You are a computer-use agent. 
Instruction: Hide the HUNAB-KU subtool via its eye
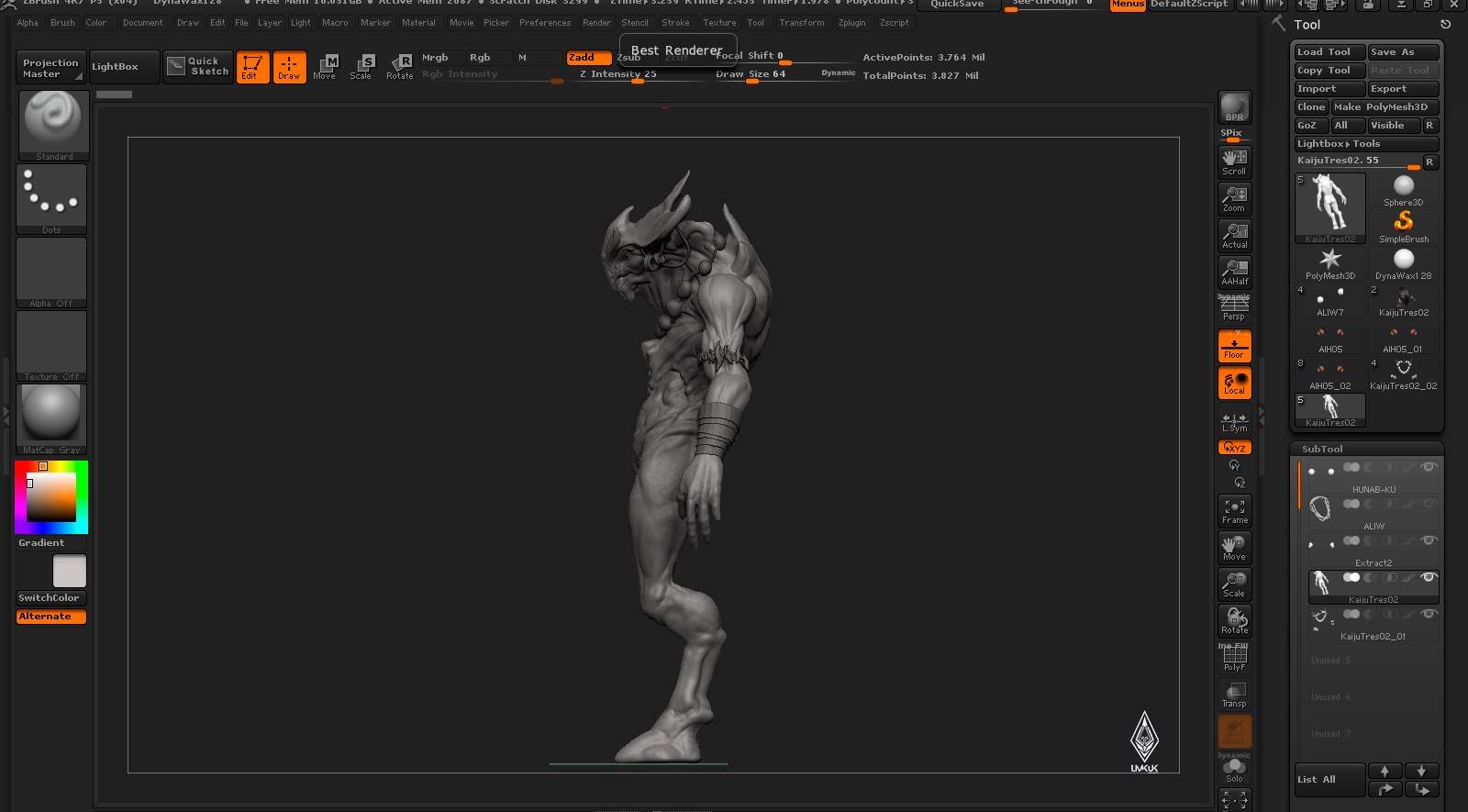1428,467
